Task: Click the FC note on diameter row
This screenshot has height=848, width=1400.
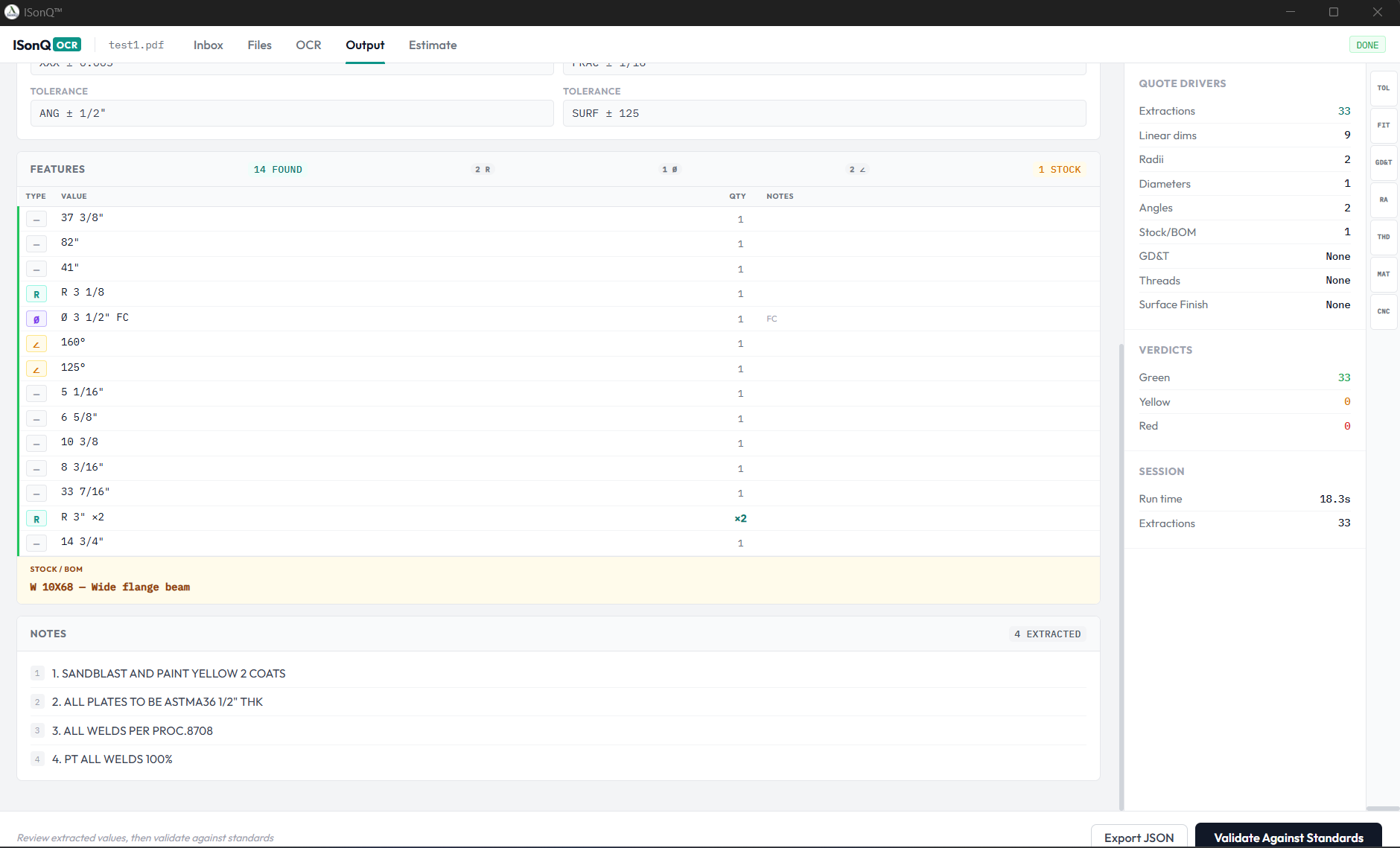Action: [771, 319]
